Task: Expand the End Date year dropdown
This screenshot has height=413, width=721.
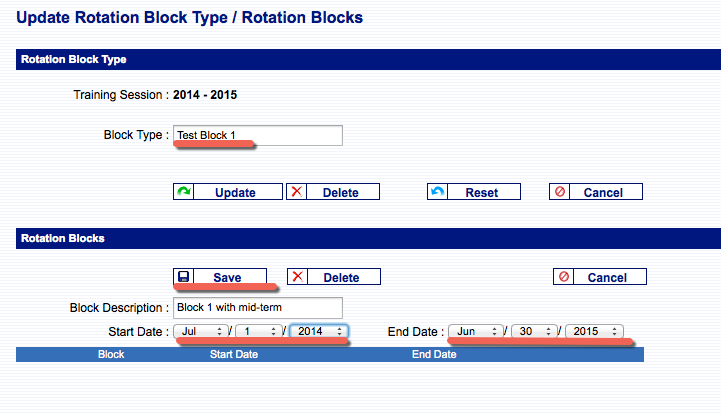Action: click(x=594, y=331)
